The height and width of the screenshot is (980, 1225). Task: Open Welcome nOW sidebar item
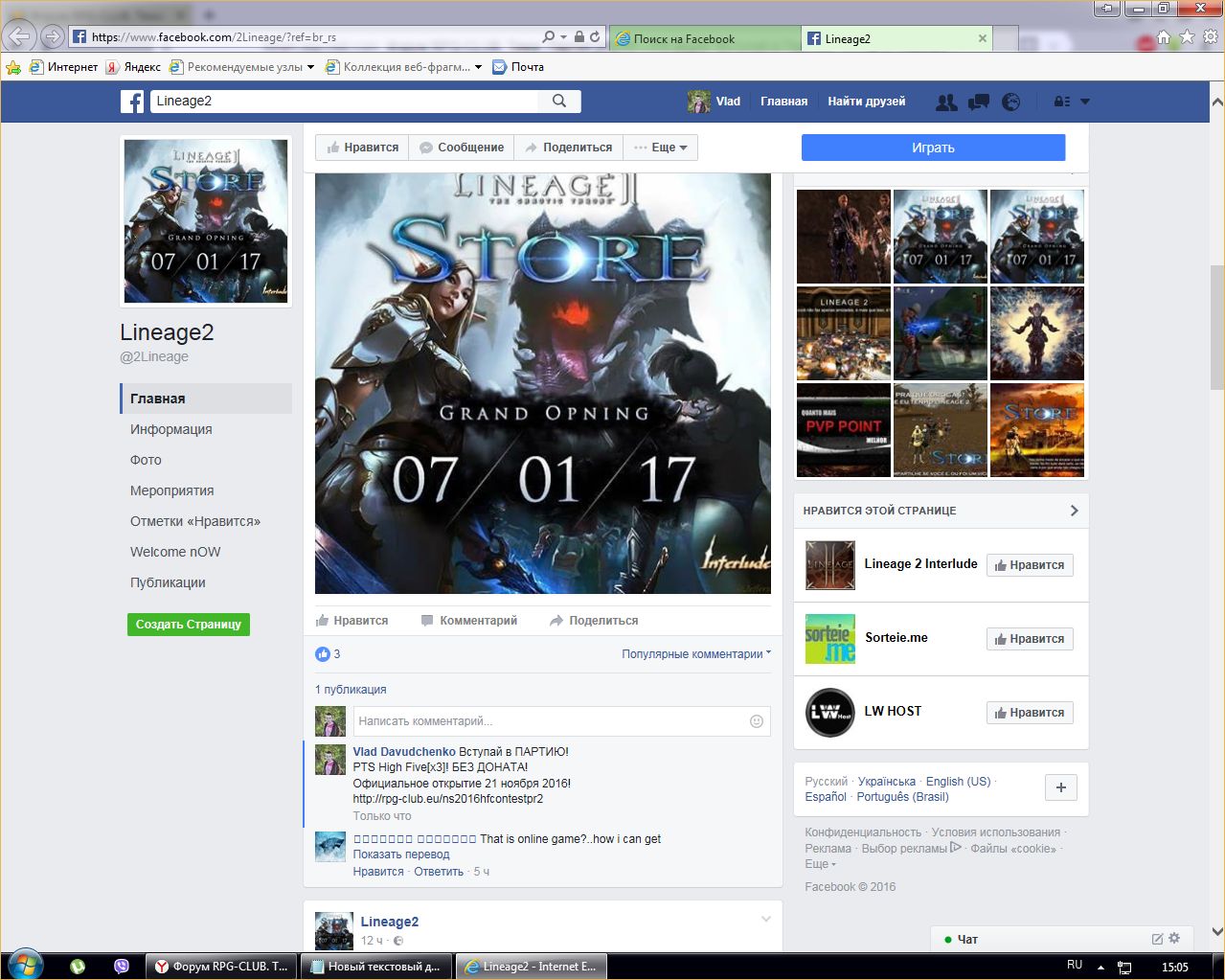[175, 552]
